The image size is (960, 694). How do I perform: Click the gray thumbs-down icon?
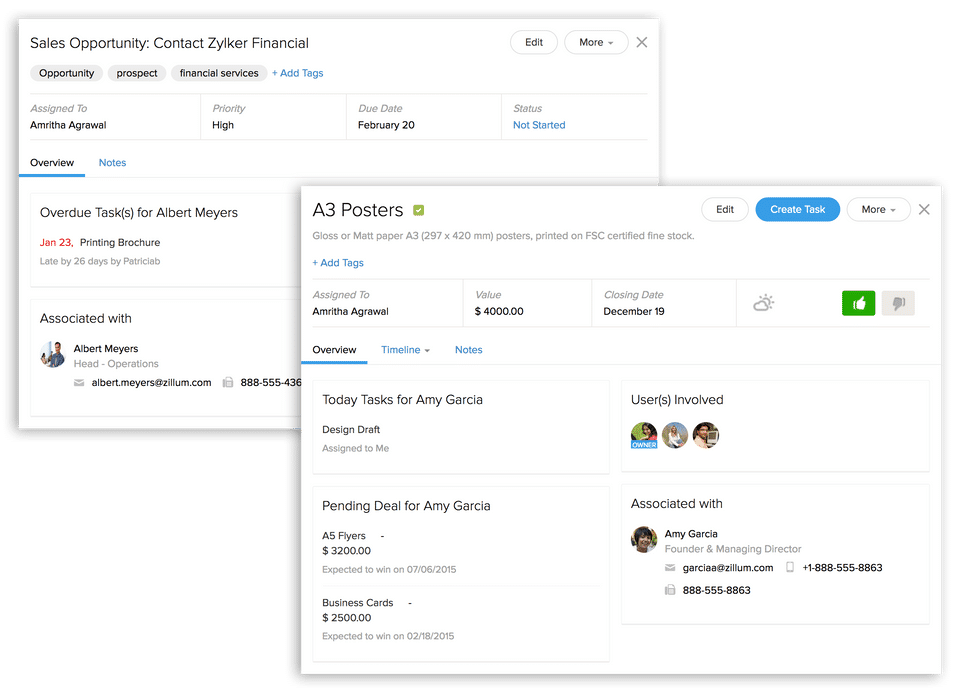point(898,303)
